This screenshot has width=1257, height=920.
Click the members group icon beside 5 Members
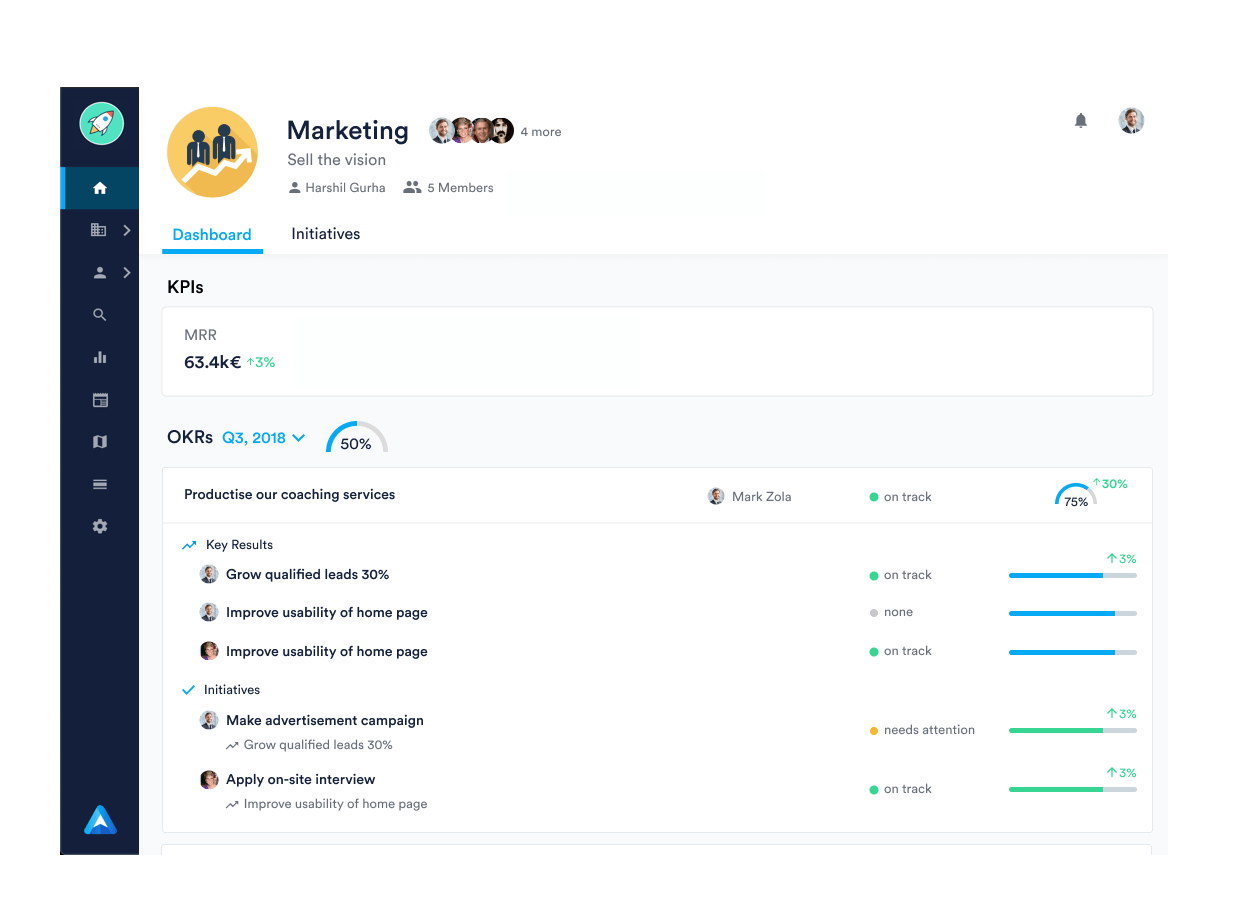pos(412,187)
